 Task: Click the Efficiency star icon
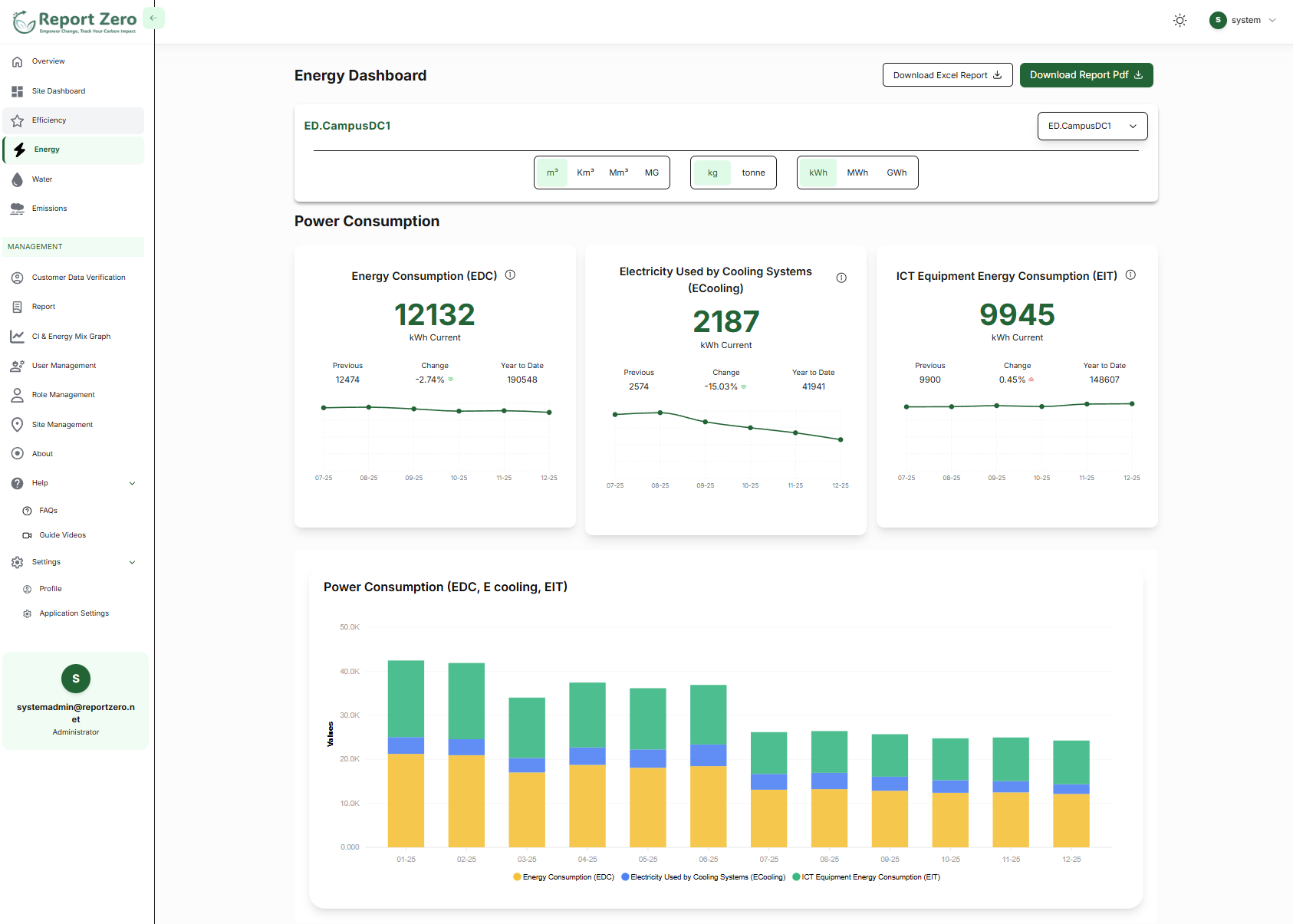(17, 120)
